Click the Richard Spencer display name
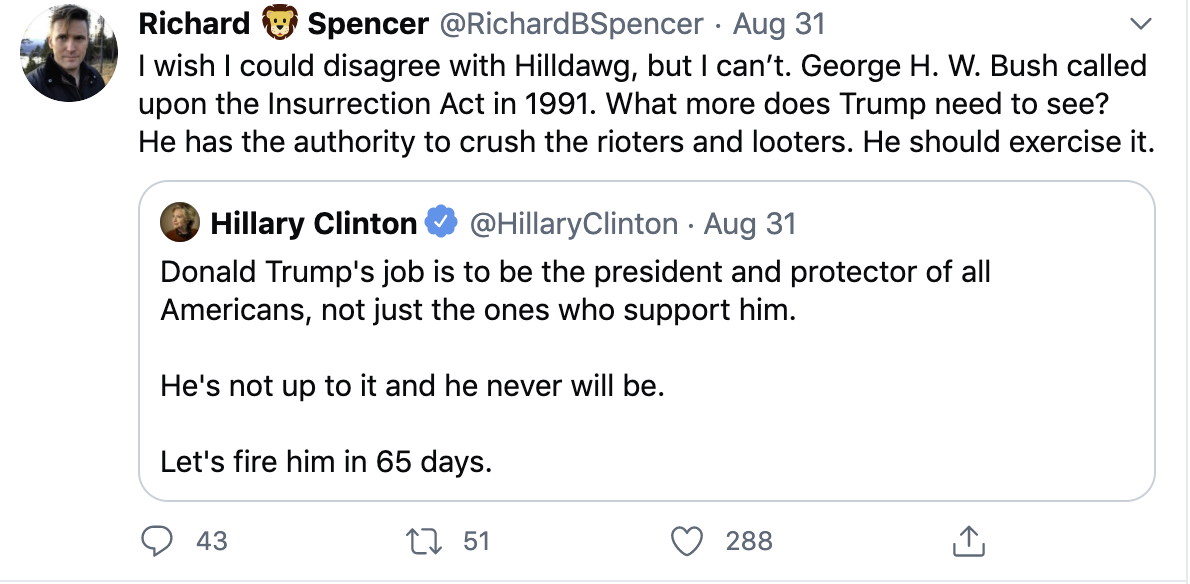The width and height of the screenshot is (1190, 584). tap(195, 23)
